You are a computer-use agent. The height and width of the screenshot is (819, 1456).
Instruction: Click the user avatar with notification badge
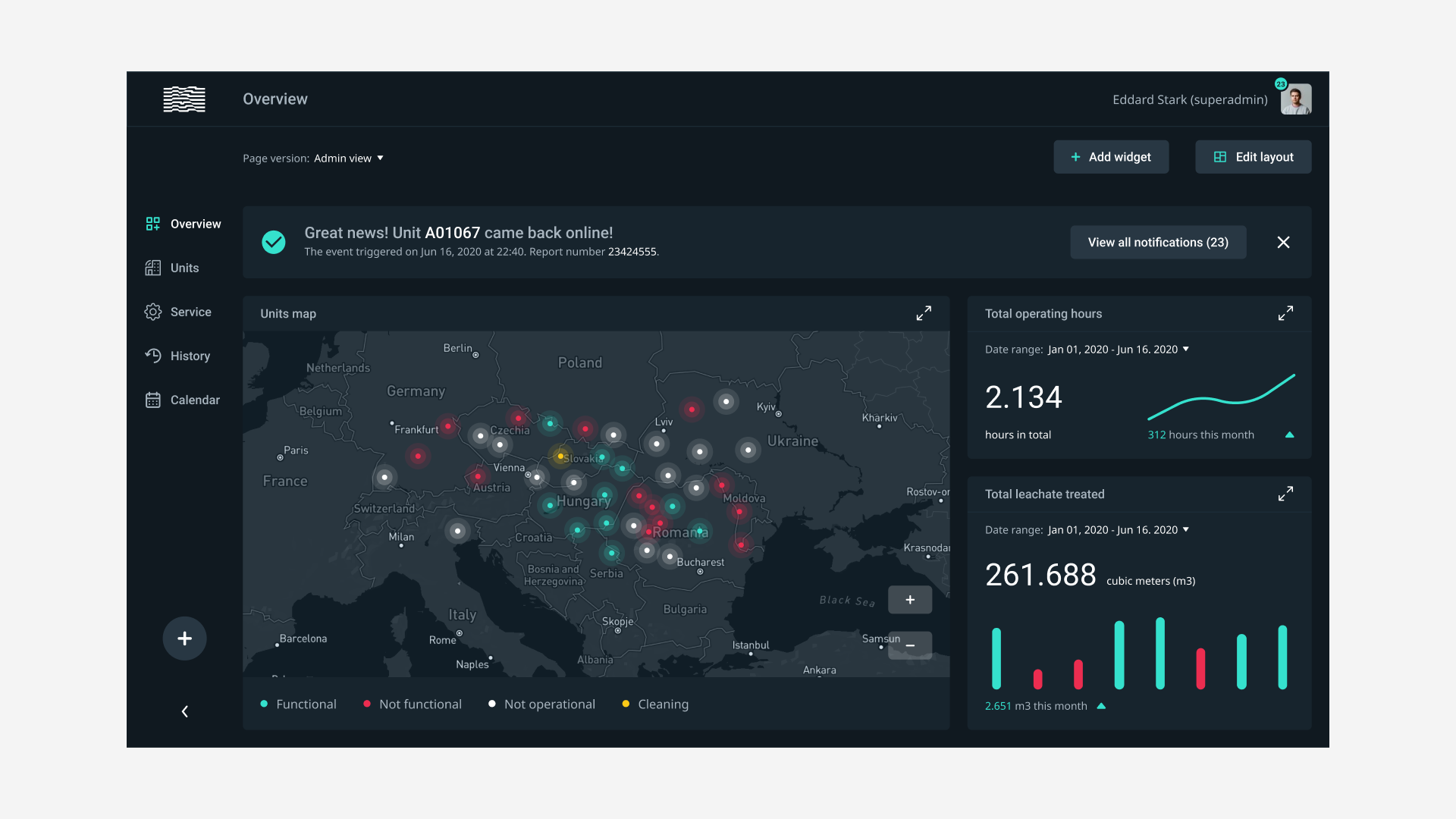coord(1296,99)
